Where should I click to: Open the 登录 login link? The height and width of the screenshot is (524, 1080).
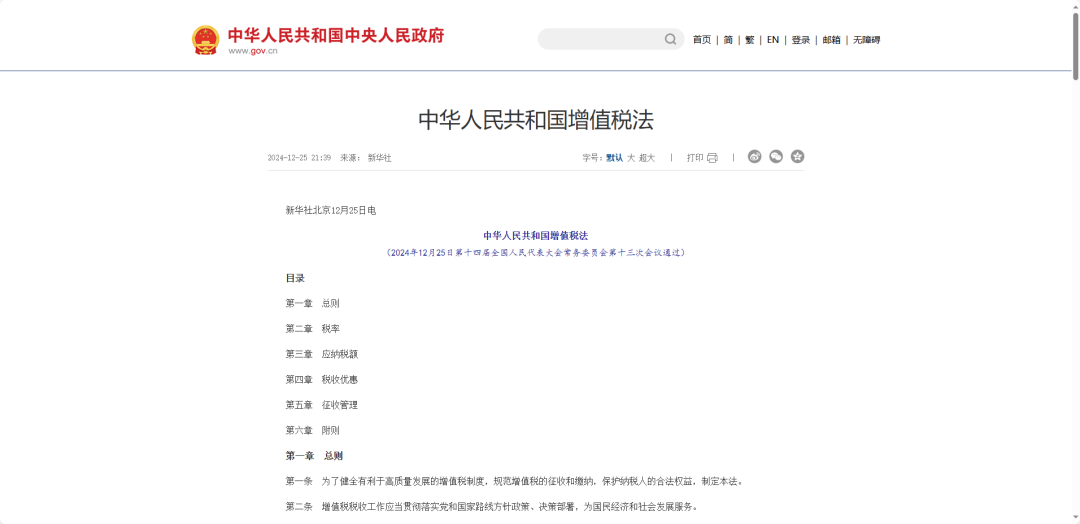pos(800,40)
